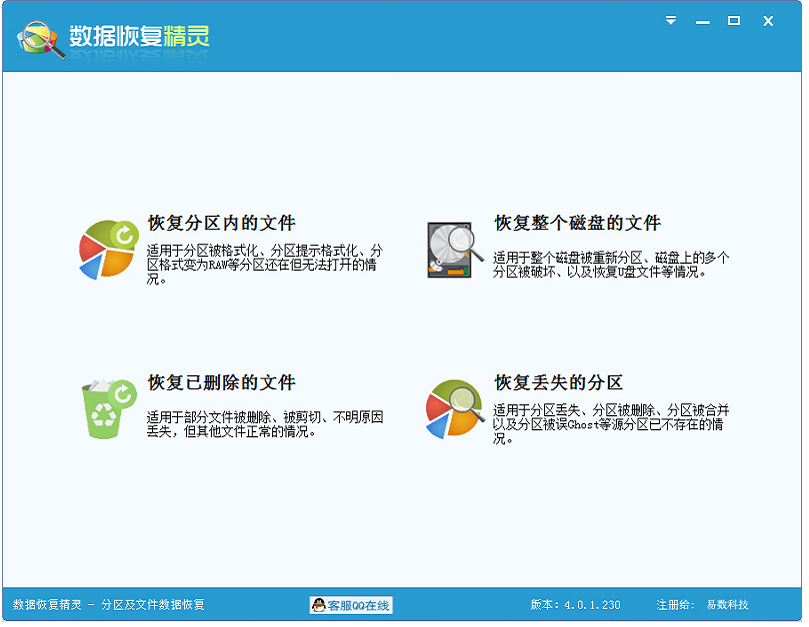The width and height of the screenshot is (809, 627).
Task: Close the 数据恢复精灵 window
Action: [768, 21]
